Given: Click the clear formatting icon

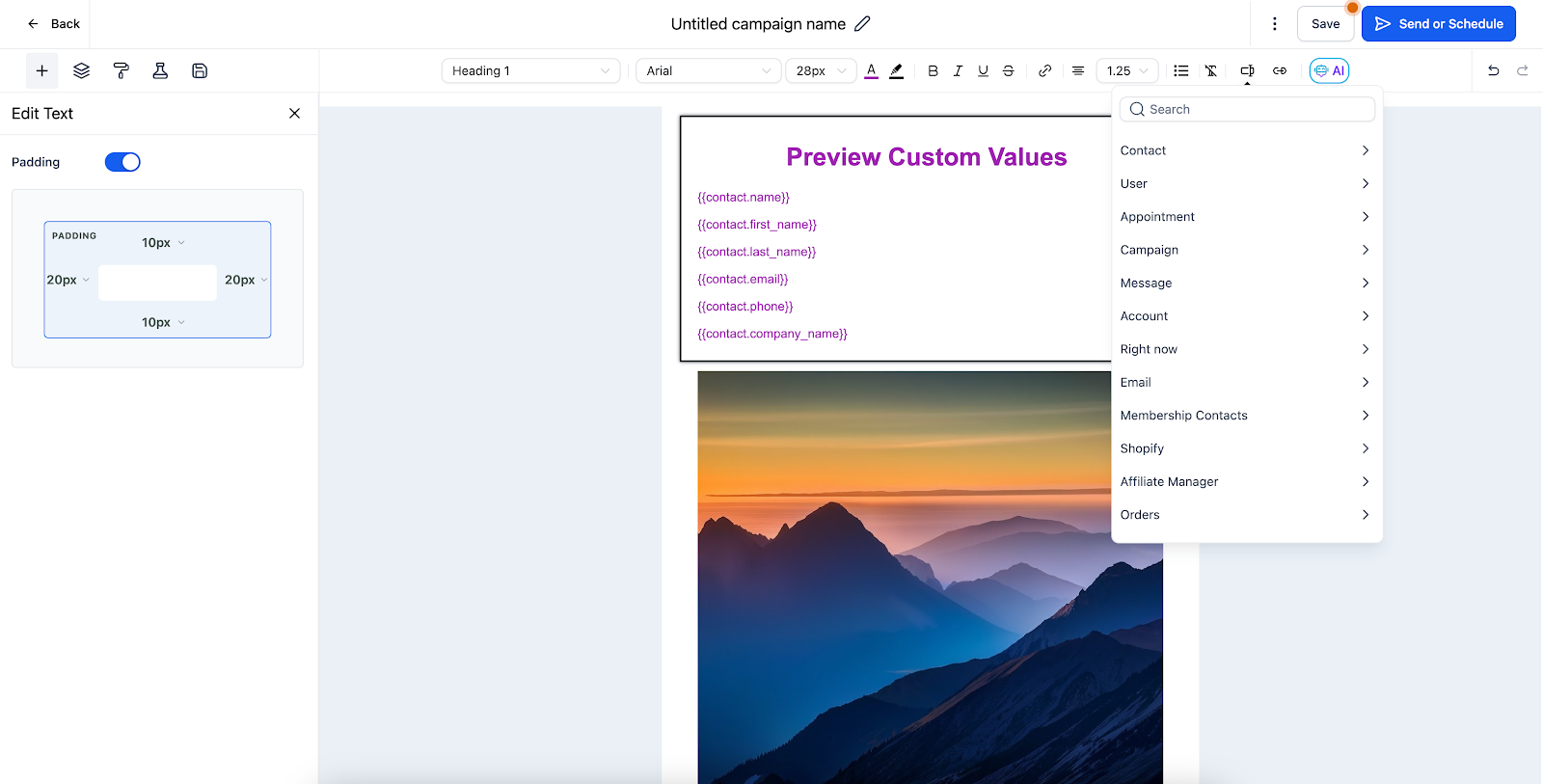Looking at the screenshot, I should tap(1211, 70).
